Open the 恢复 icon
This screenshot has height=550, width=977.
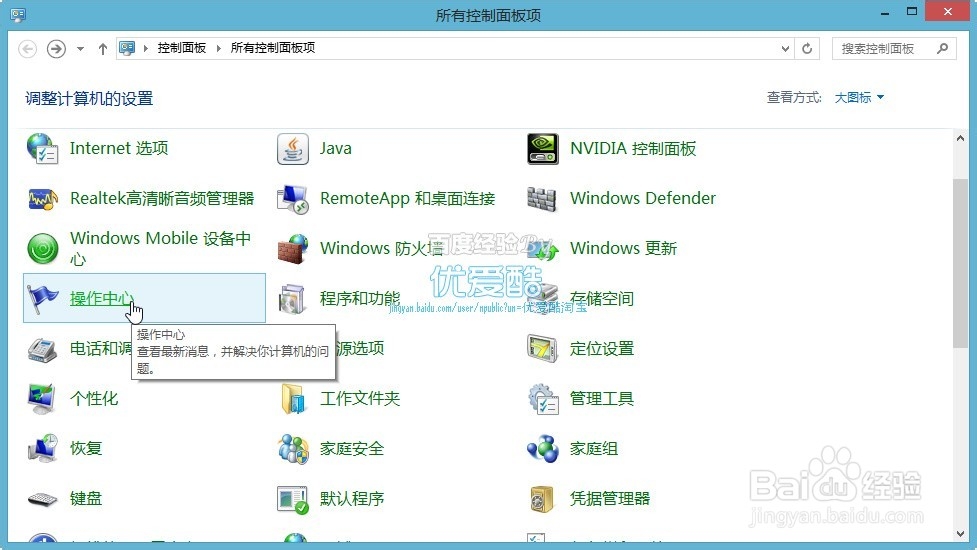click(x=42, y=448)
